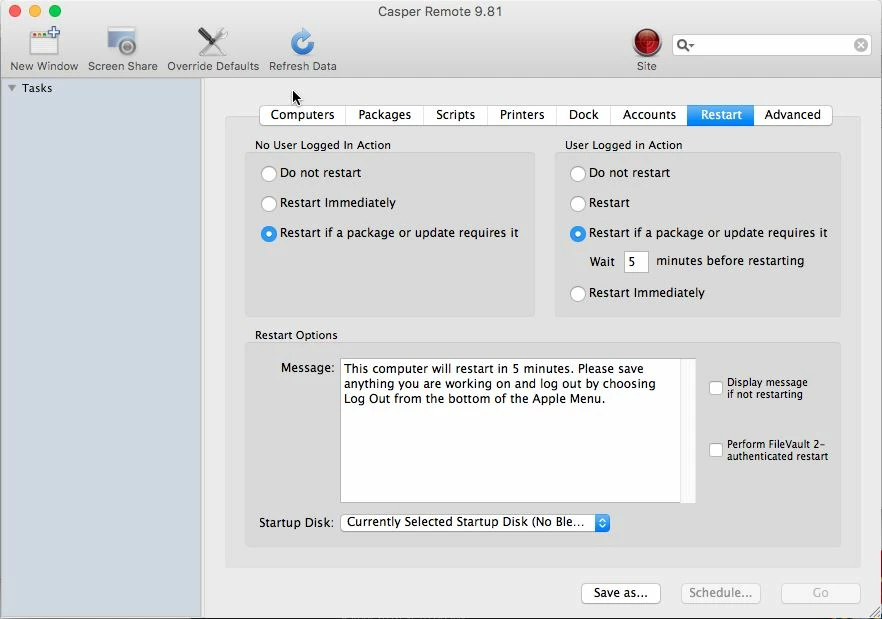Select 'Restart Immediately' under No User Logged In
The width and height of the screenshot is (882, 619).
tap(269, 203)
